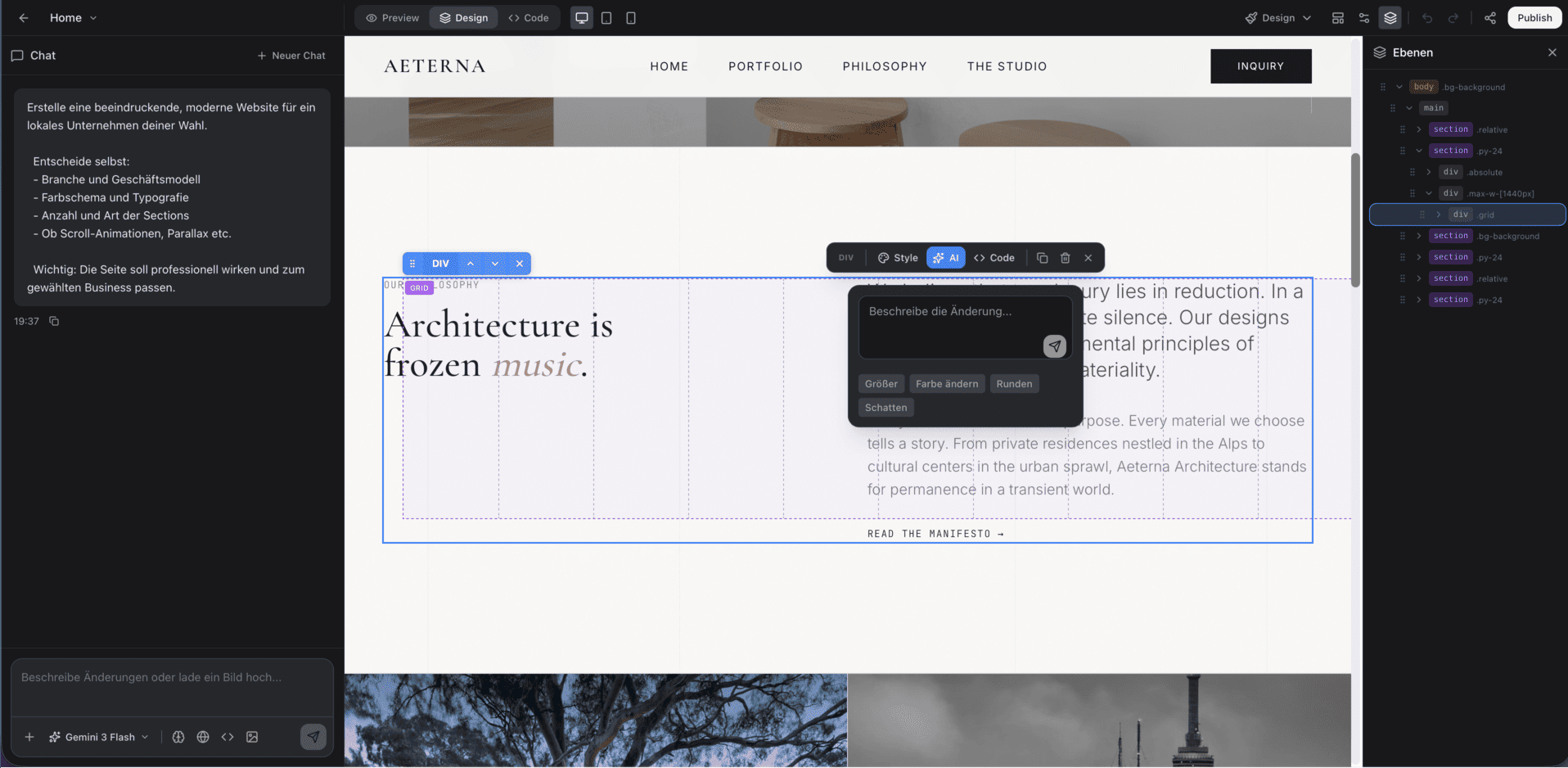The height and width of the screenshot is (768, 1568).
Task: Activate the AI toggle on the element toolbar
Action: (x=945, y=257)
